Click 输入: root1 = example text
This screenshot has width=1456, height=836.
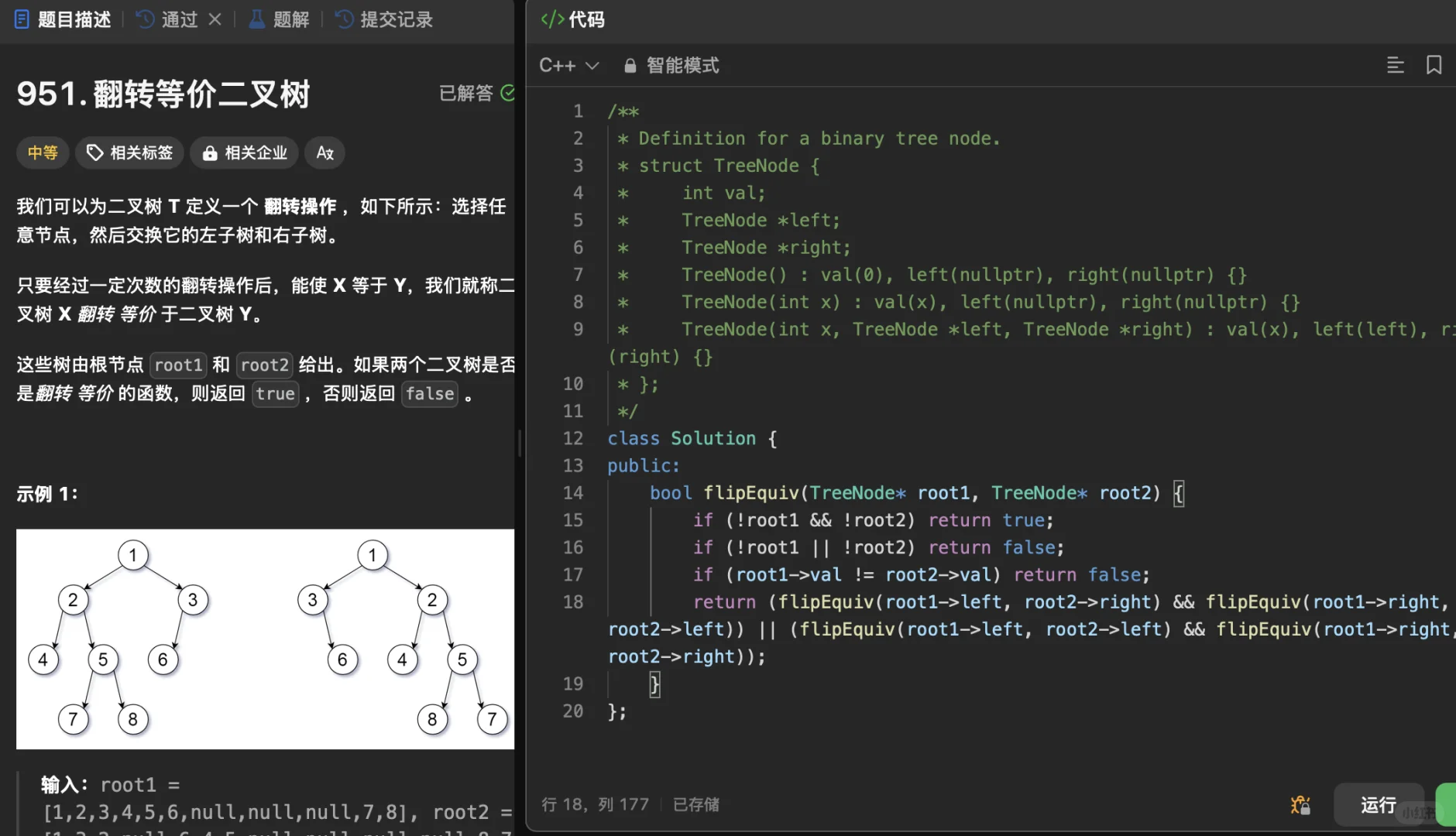click(x=110, y=785)
